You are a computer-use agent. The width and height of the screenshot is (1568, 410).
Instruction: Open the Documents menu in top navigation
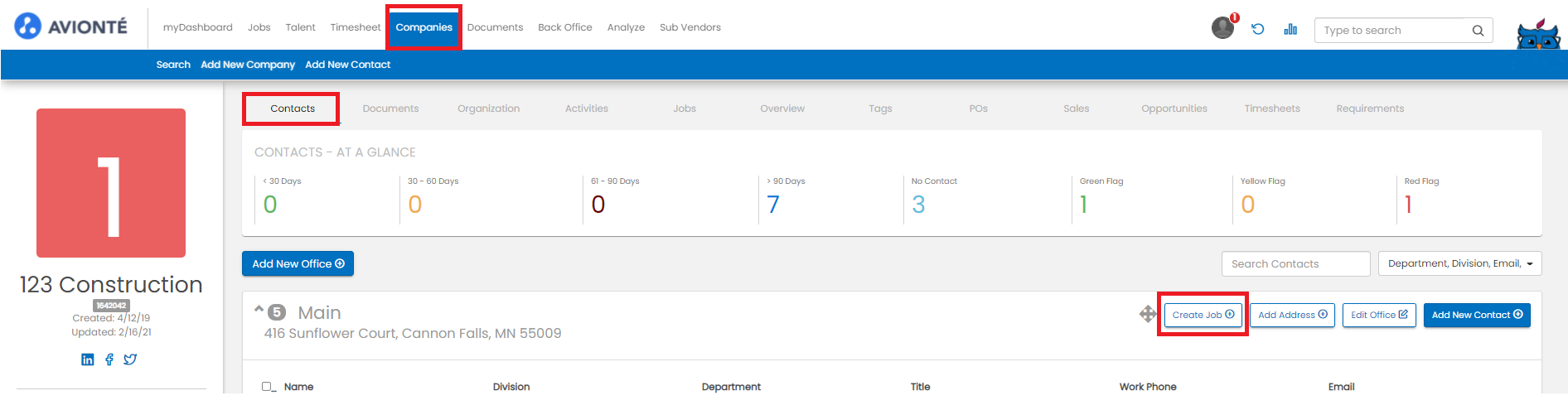coord(496,27)
